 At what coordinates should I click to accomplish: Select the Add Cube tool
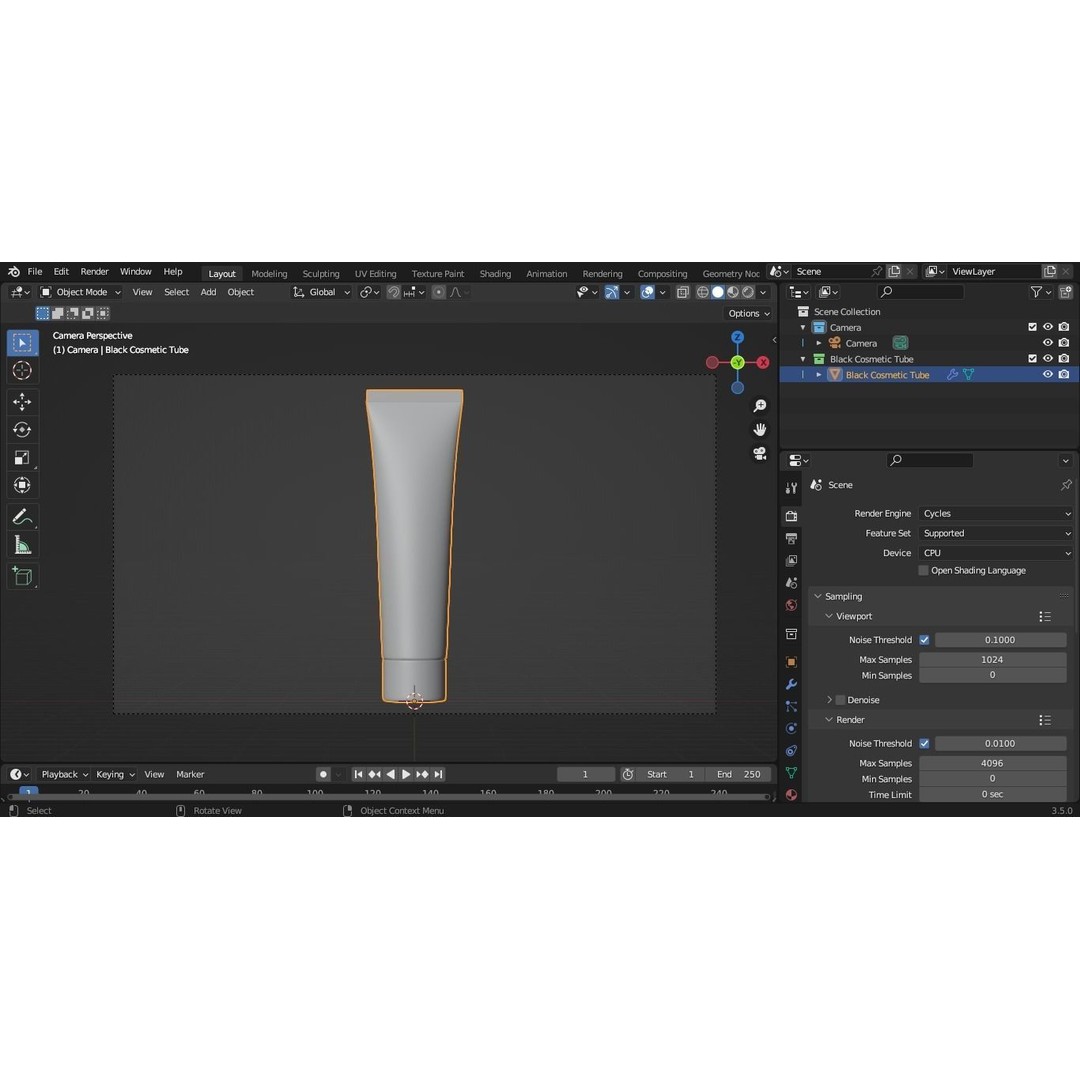coord(22,576)
